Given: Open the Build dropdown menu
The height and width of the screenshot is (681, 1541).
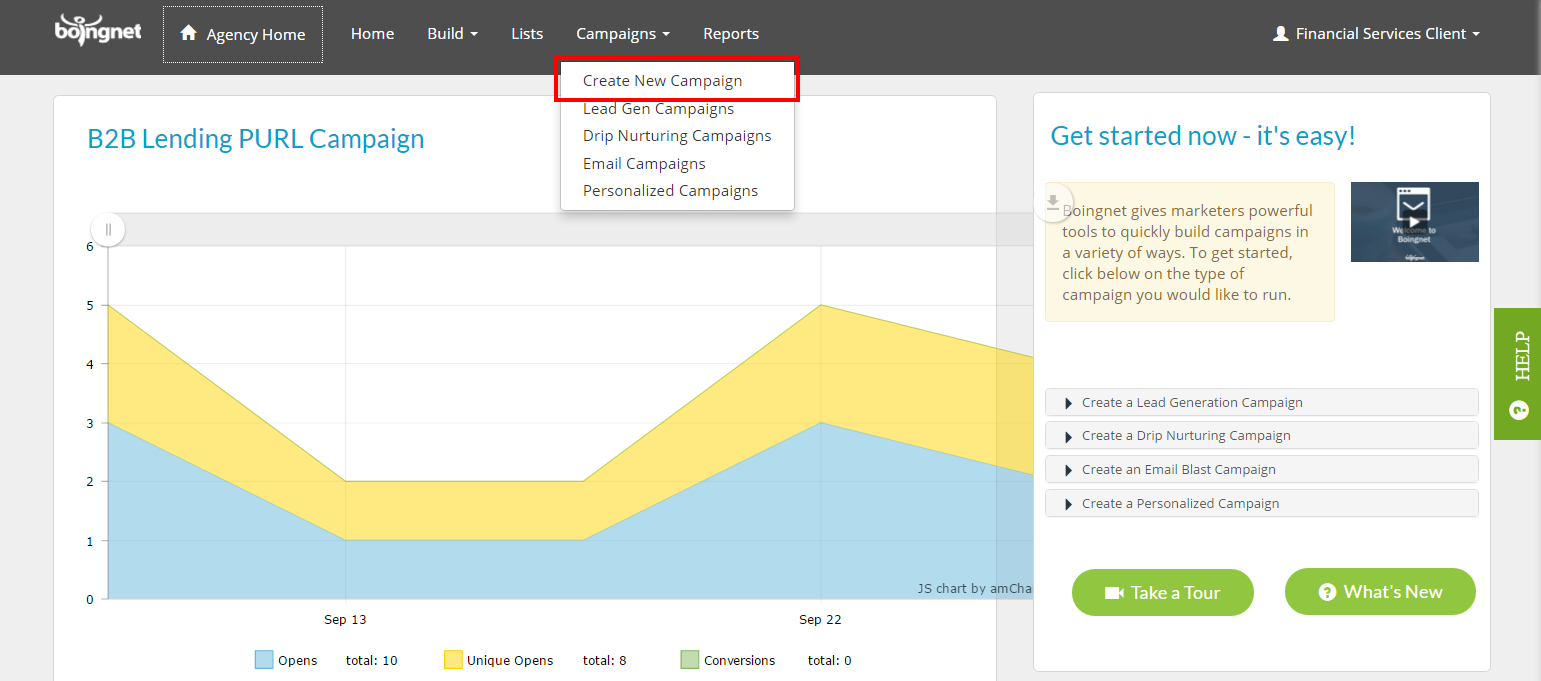Looking at the screenshot, I should (452, 34).
